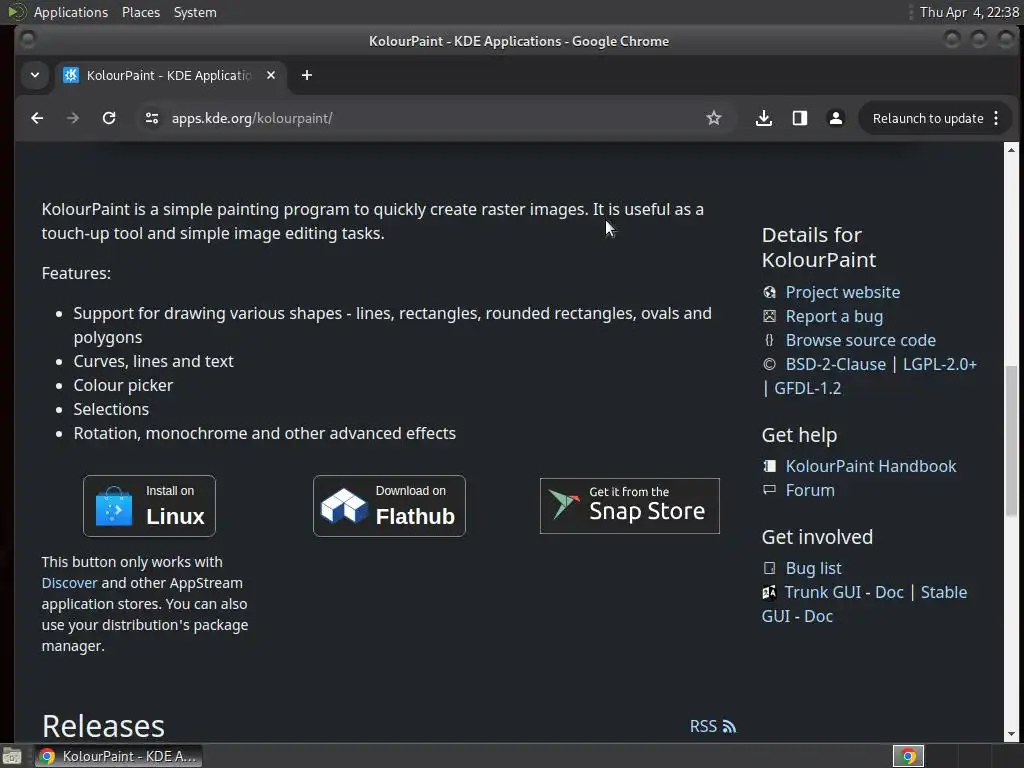The image size is (1024, 768).
Task: Go back with the browser back arrow
Action: [37, 118]
